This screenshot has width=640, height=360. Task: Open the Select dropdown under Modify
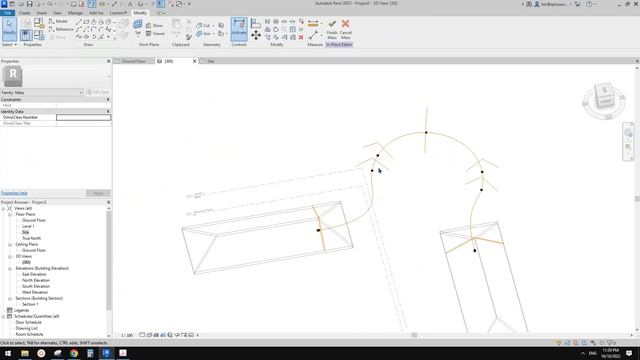(x=9, y=44)
